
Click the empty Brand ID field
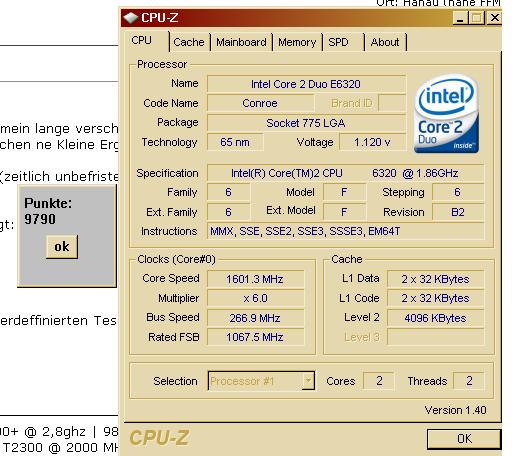click(x=392, y=103)
